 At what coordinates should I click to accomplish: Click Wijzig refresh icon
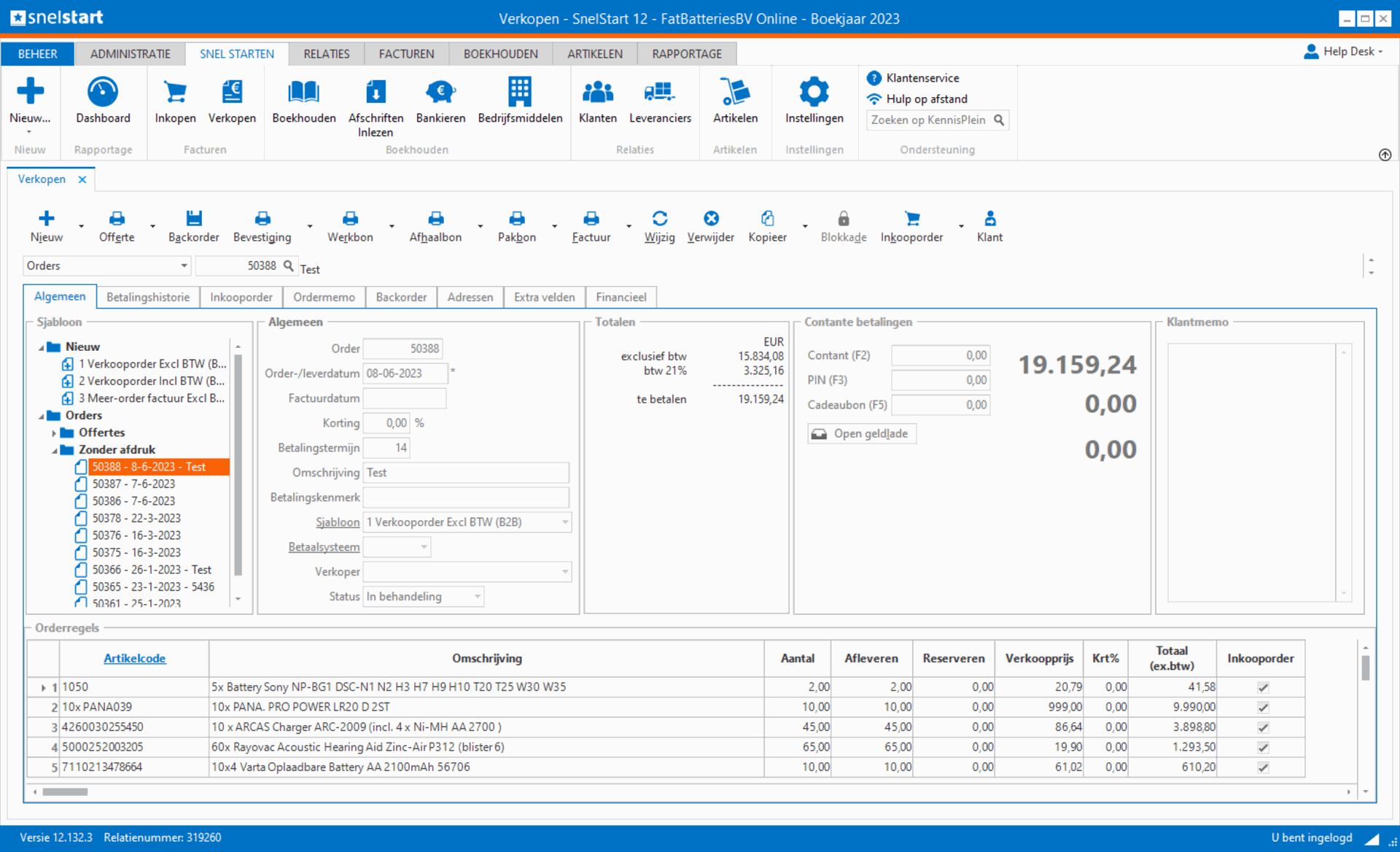coord(659,218)
